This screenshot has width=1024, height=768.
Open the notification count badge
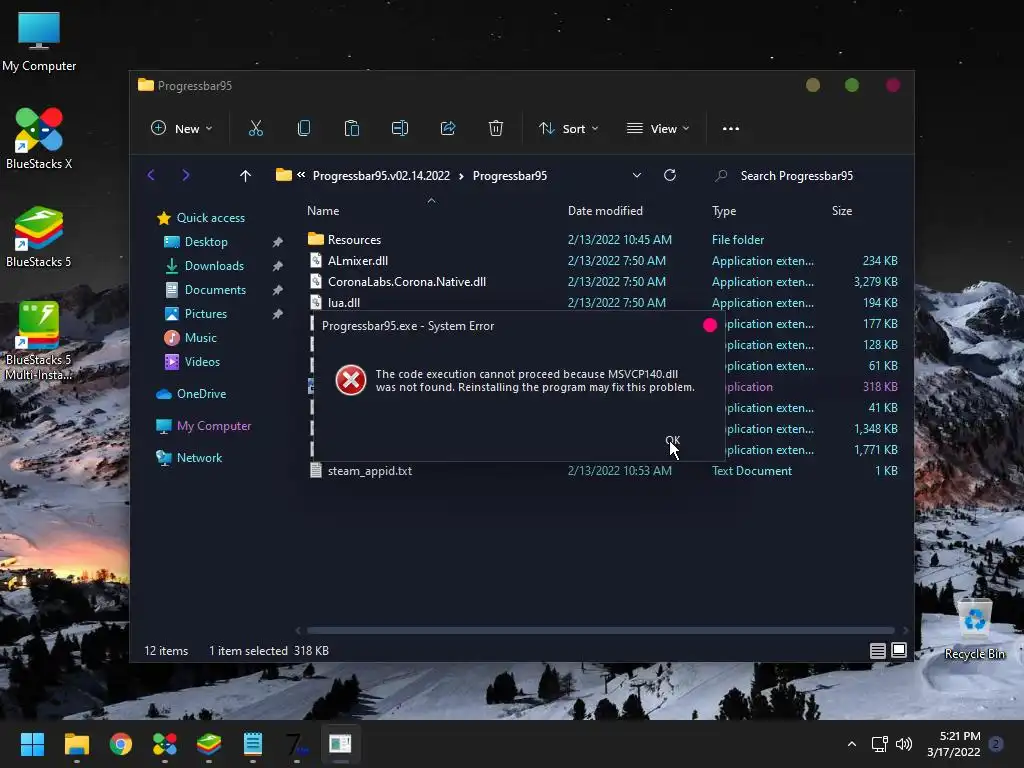(997, 744)
